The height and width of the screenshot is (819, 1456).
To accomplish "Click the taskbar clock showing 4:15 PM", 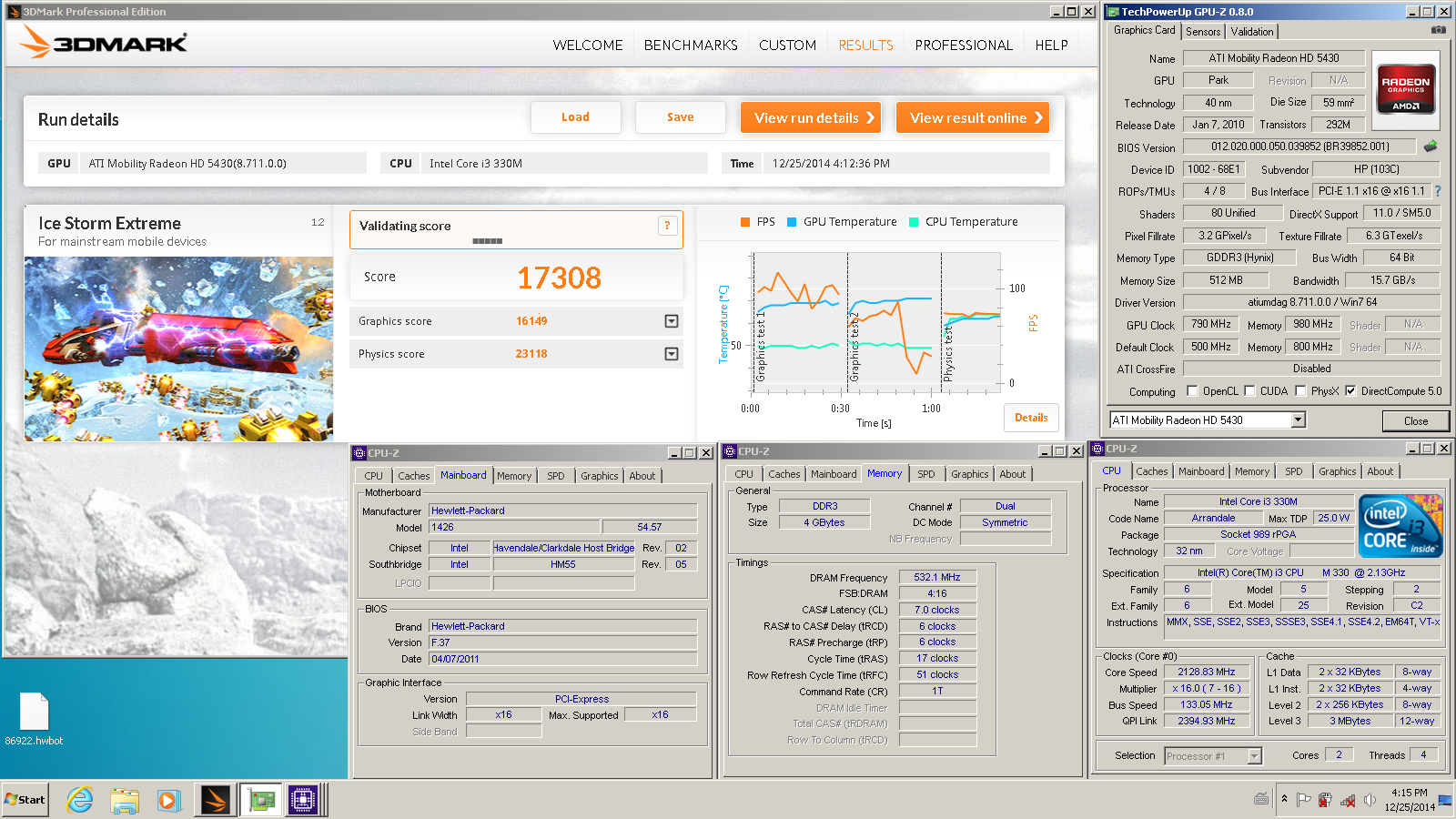I will tap(1409, 800).
